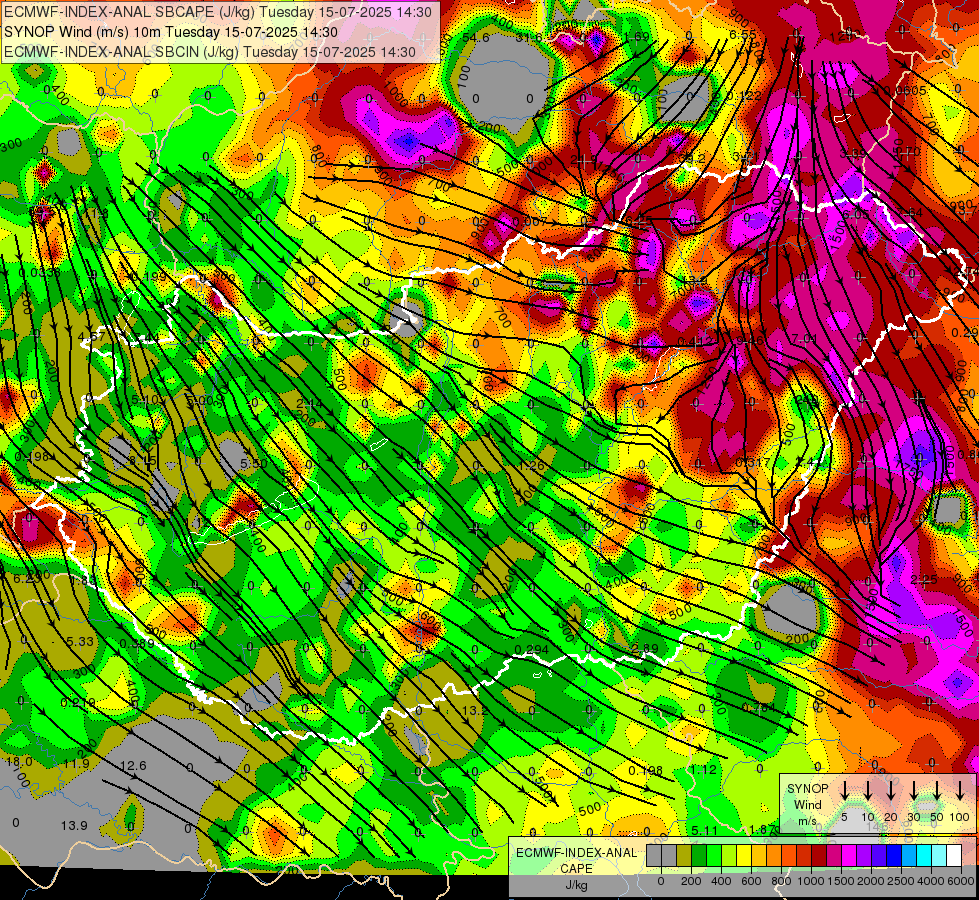Click the 10 m/s wind arrow in legend
Viewport: 979px width, 900px height.
tap(867, 791)
